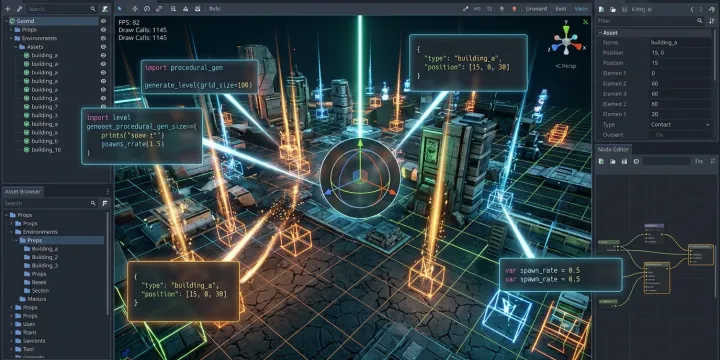Click the triangle icon in viewport toolbar
This screenshot has height=360, width=720.
[x=185, y=9]
